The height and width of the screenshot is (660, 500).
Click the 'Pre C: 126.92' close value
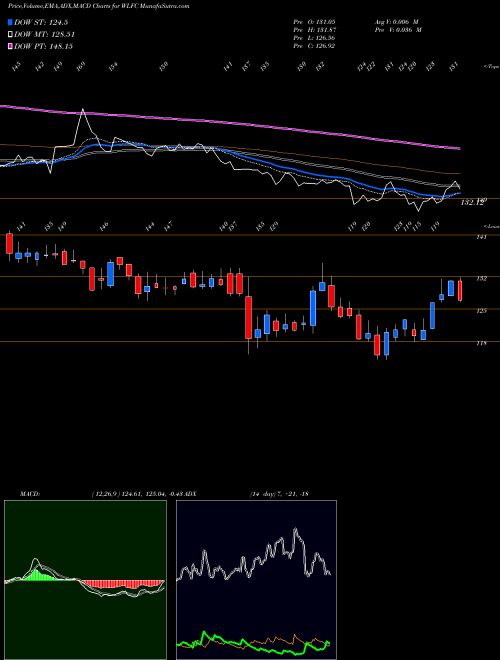pos(314,46)
